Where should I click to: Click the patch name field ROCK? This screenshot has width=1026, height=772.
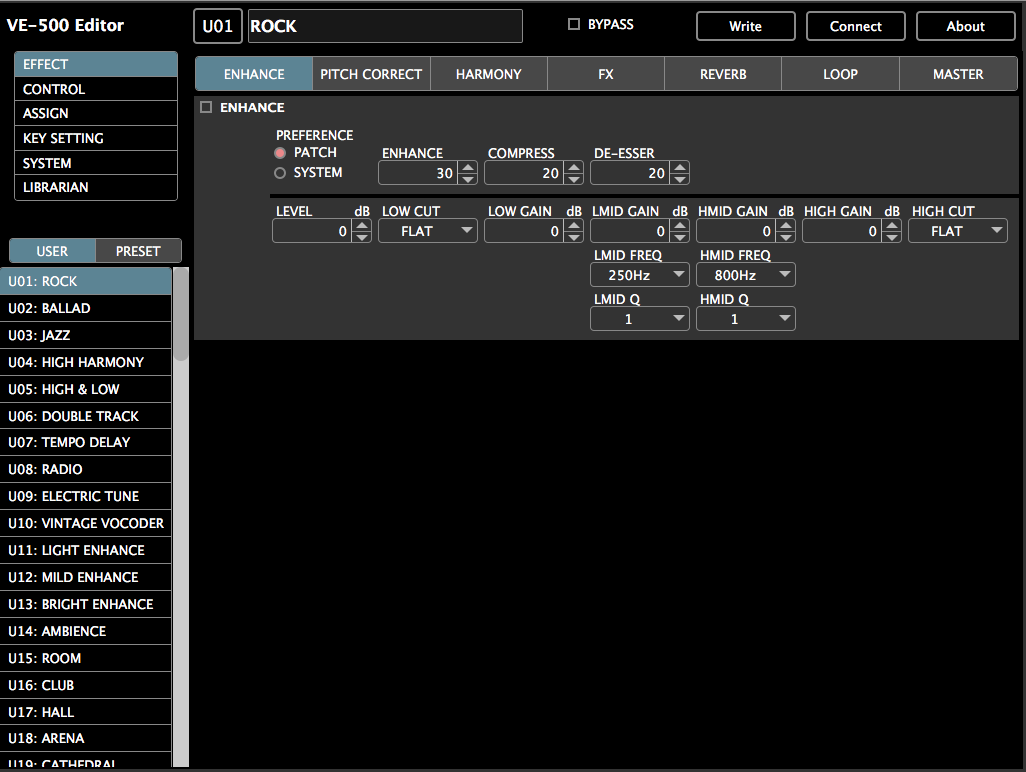385,26
